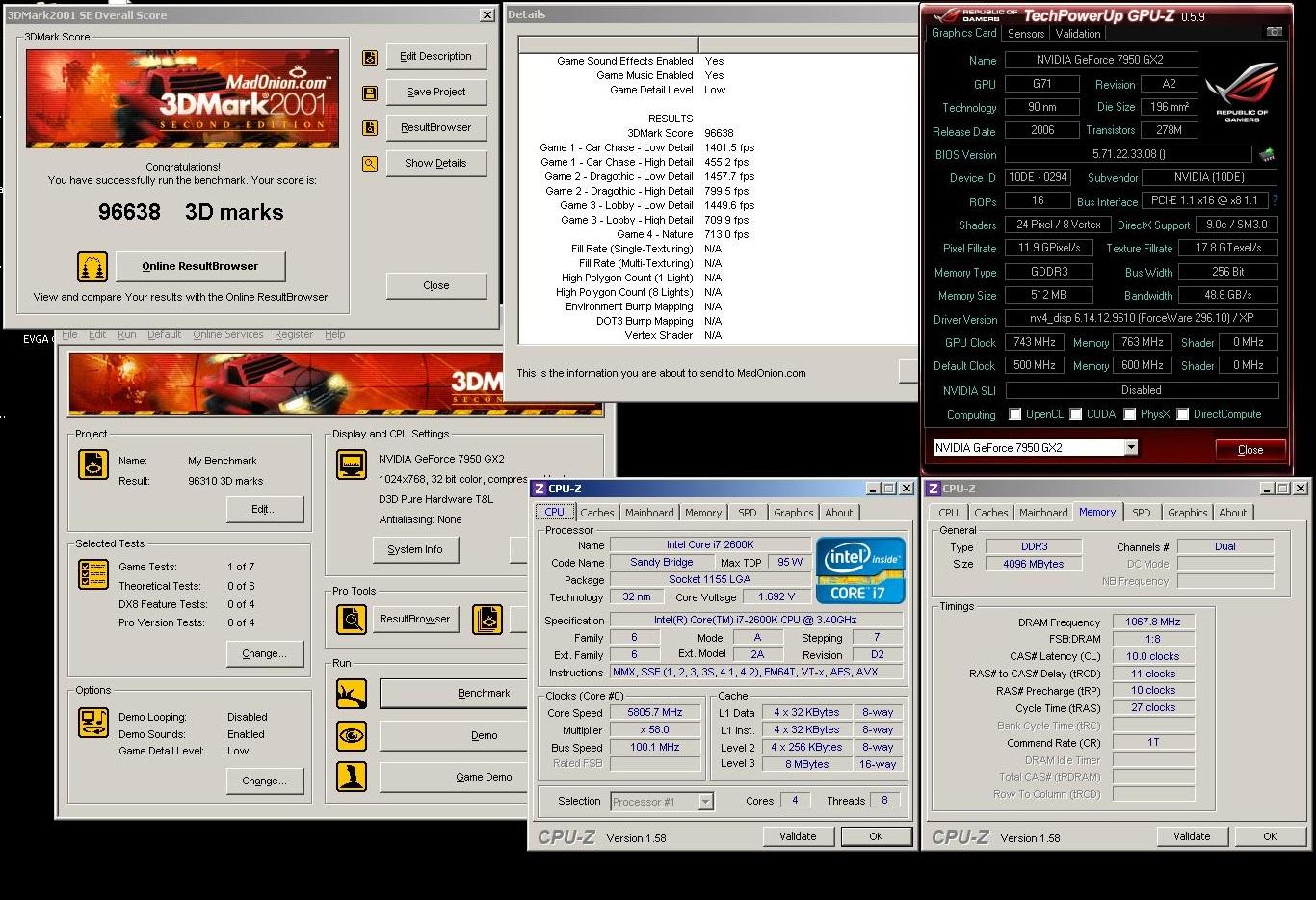Click the Multiplier value x 58.0
This screenshot has height=900, width=1316.
click(655, 730)
